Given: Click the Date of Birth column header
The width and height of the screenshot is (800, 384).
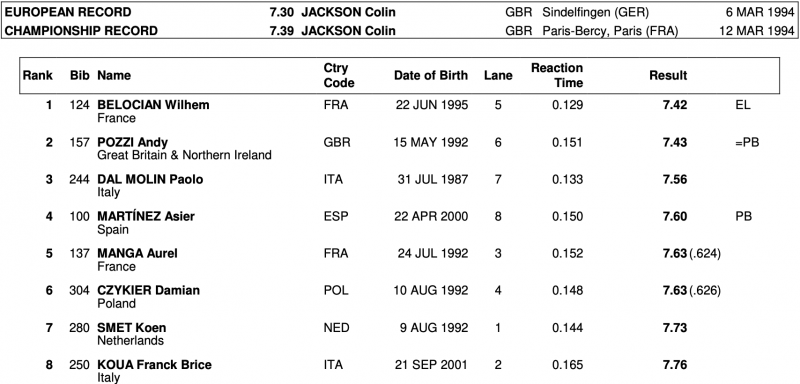Looking at the screenshot, I should [x=431, y=75].
